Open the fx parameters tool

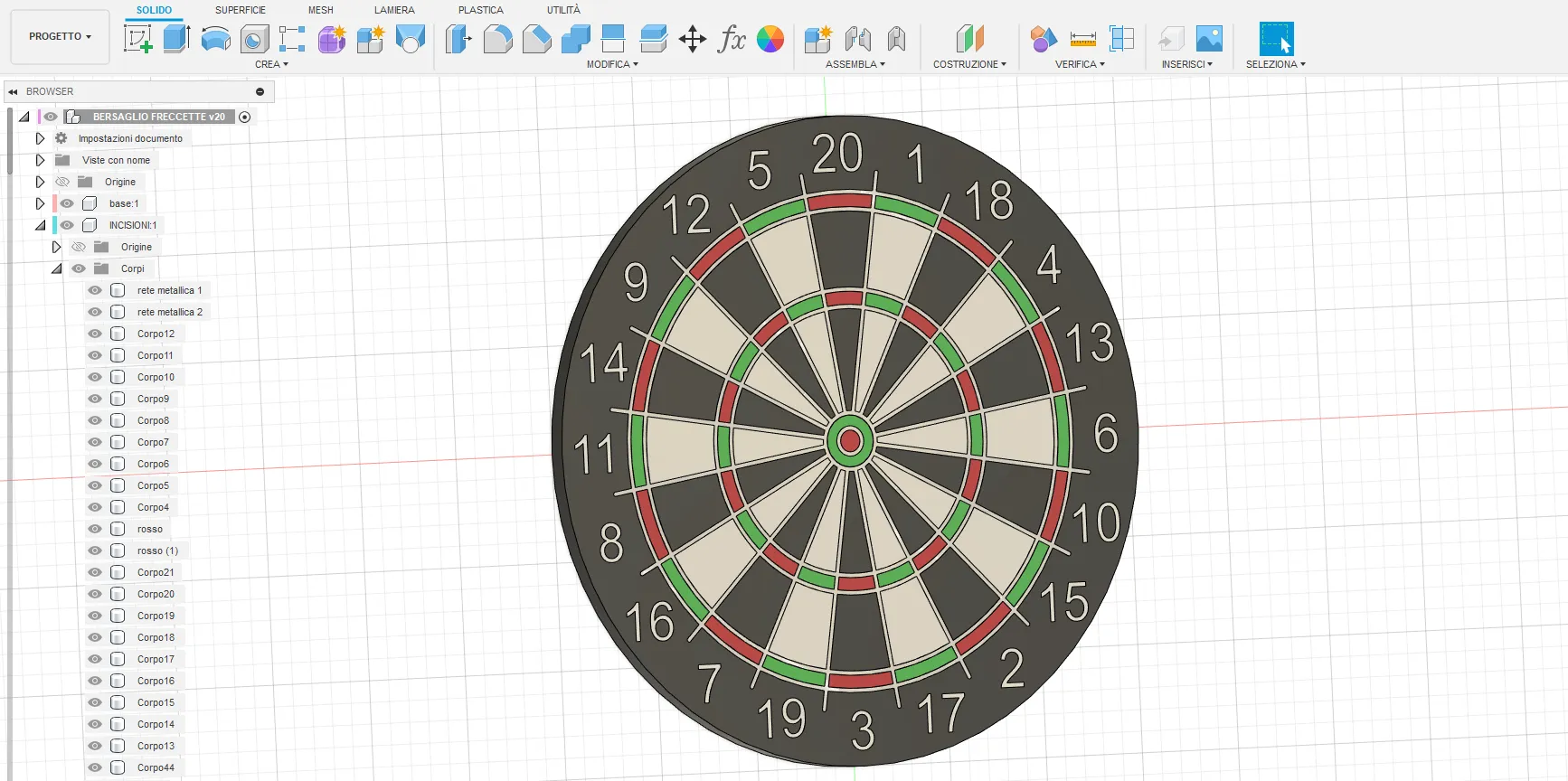click(732, 39)
